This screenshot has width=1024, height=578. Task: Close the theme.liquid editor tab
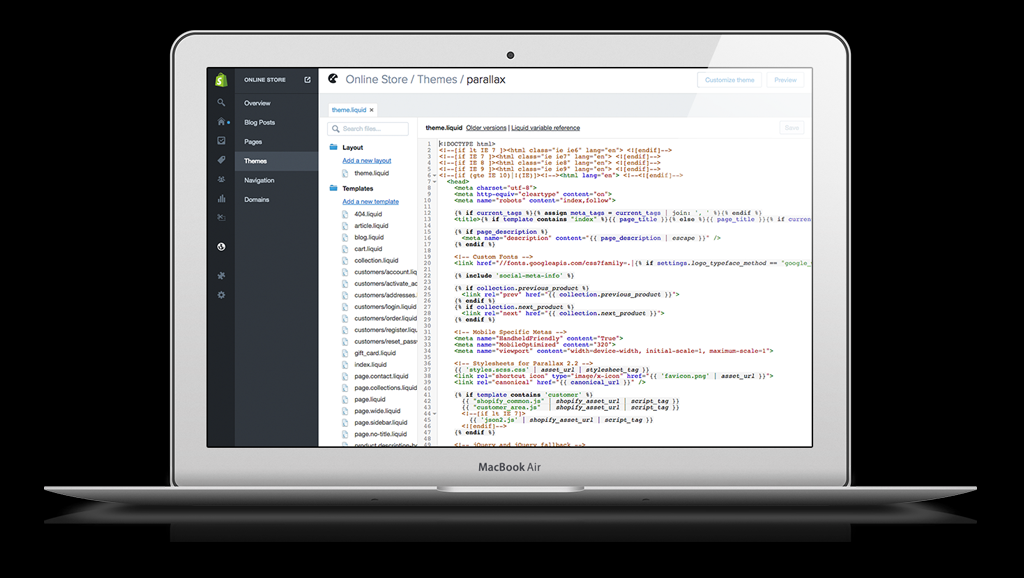click(372, 110)
